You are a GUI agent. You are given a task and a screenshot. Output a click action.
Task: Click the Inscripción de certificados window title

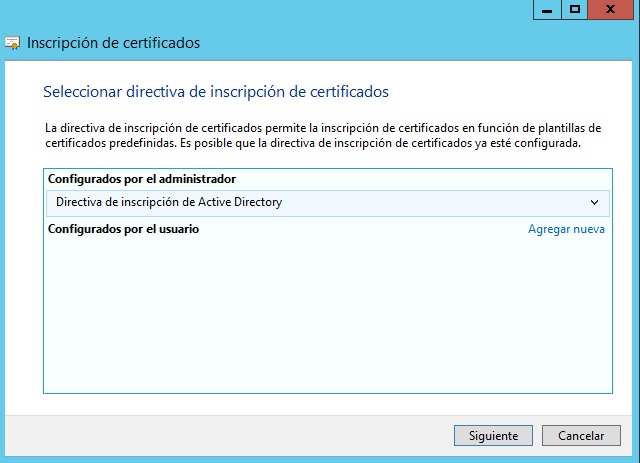point(114,43)
